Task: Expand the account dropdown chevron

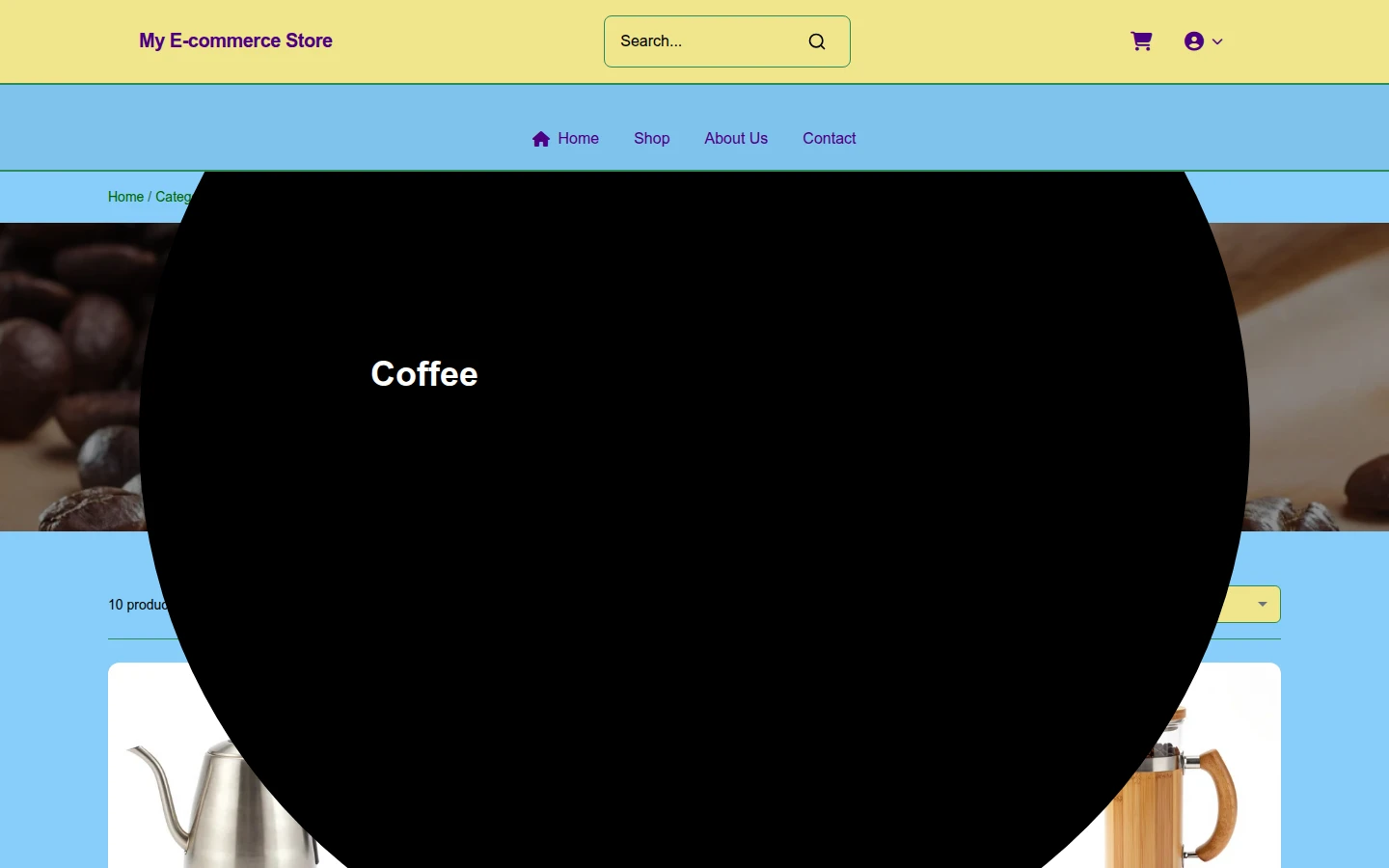Action: click(1217, 41)
